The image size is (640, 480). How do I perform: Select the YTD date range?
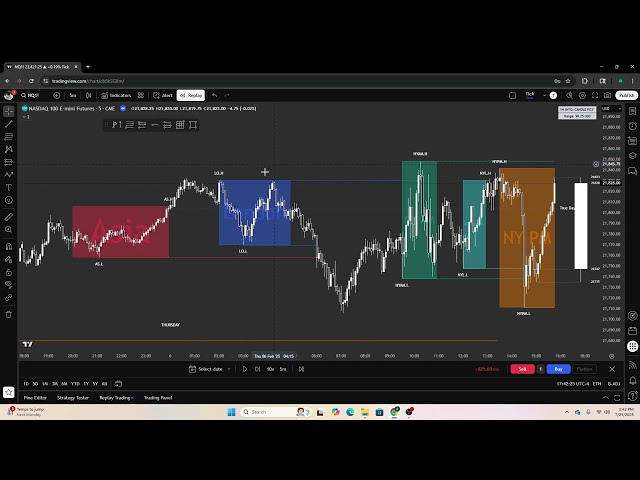click(75, 384)
